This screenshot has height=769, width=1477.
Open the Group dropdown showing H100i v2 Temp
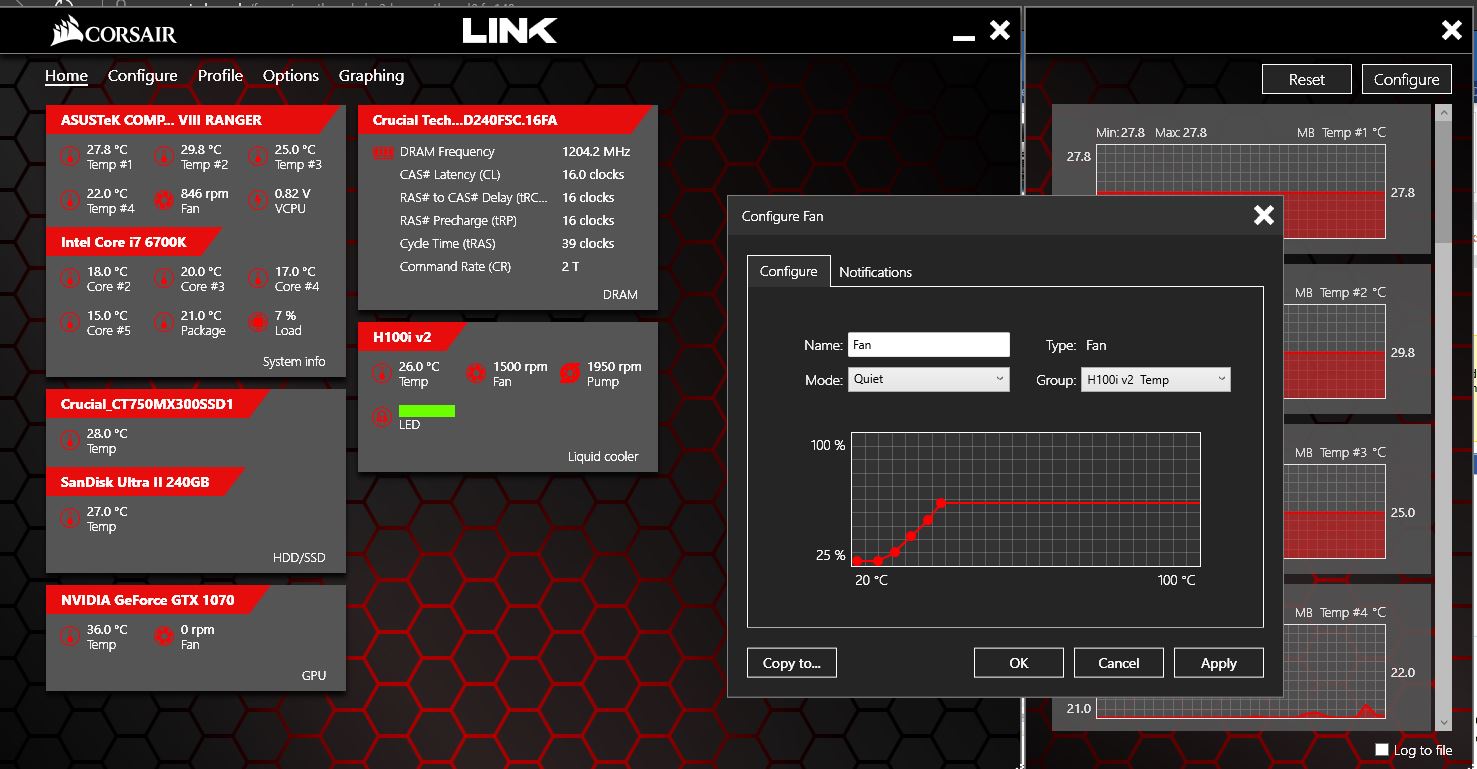point(1156,379)
